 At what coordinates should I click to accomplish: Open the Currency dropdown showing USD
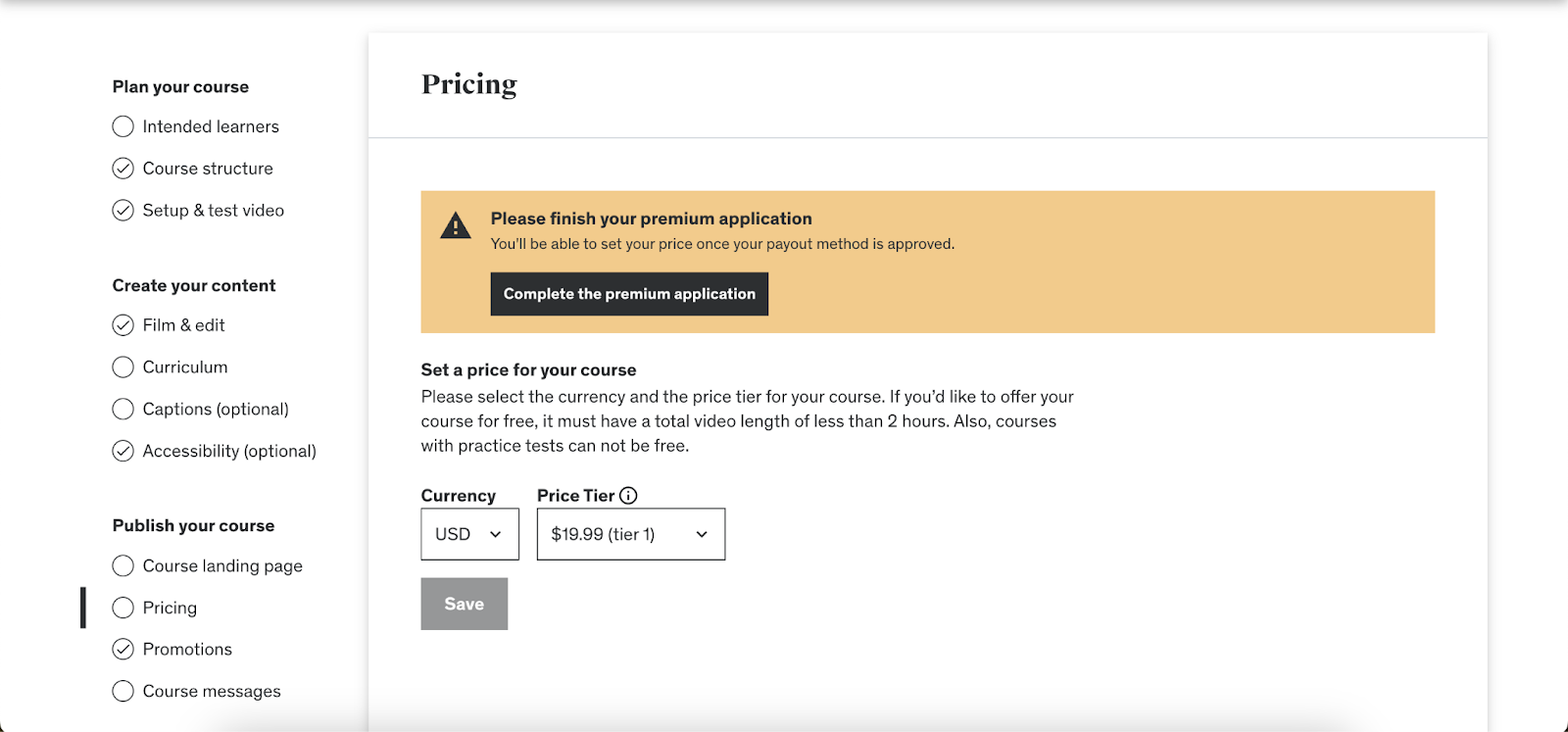coord(469,534)
